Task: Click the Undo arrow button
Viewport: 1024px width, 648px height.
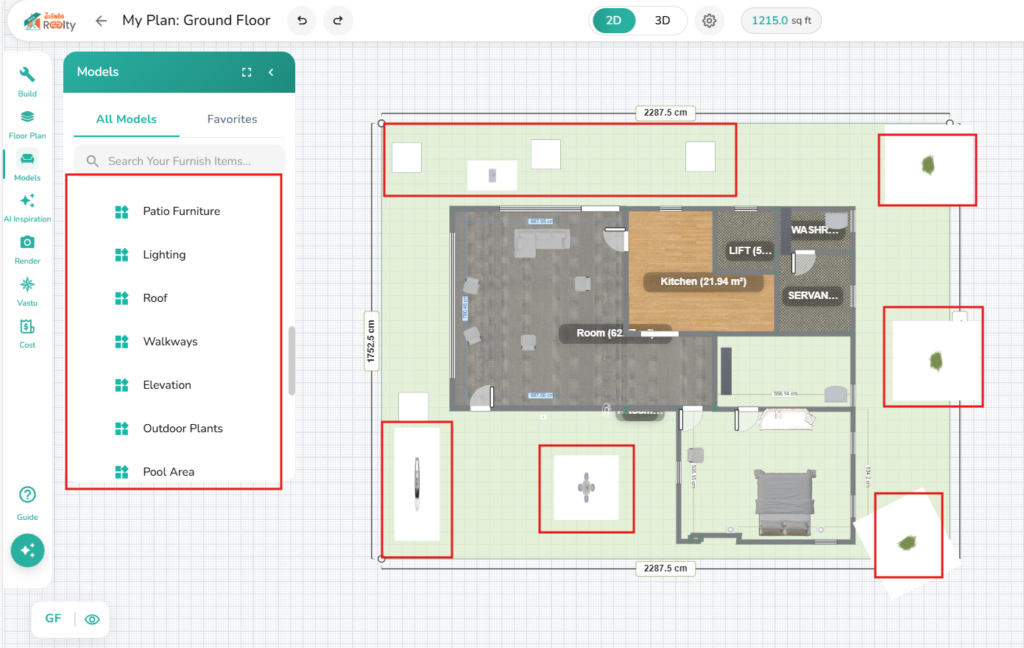Action: pyautogui.click(x=302, y=21)
